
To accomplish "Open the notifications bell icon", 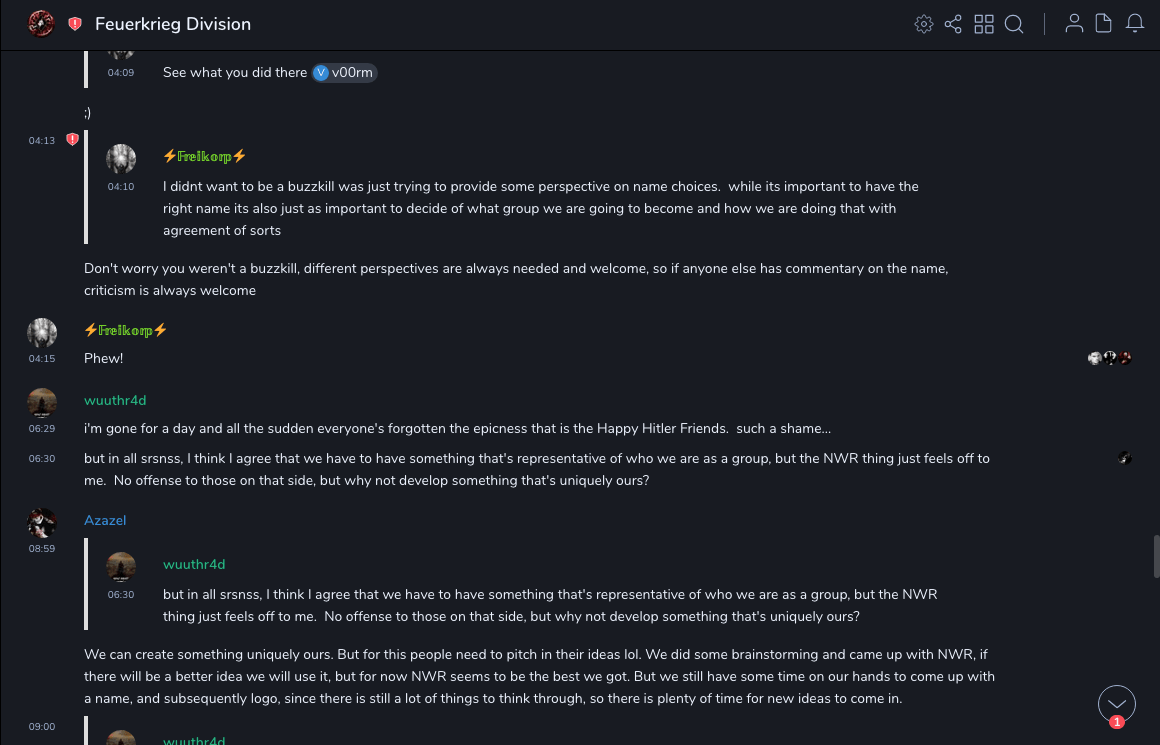I will pos(1135,24).
